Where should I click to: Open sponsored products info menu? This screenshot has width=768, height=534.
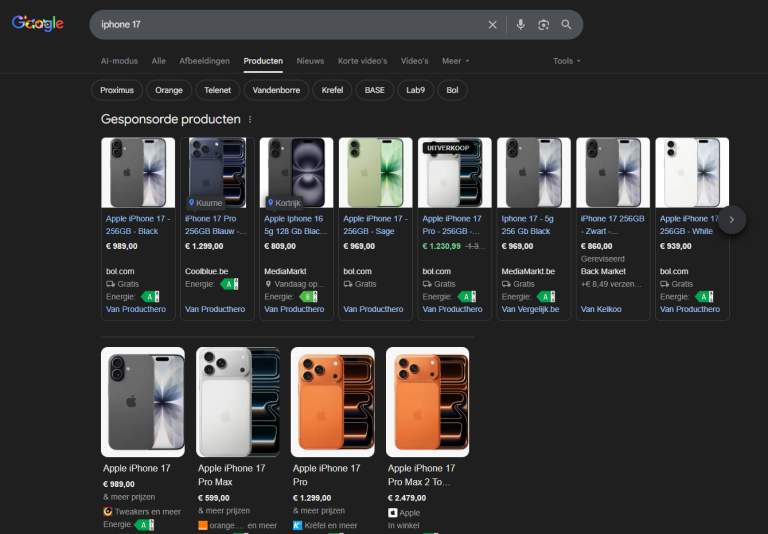[250, 119]
